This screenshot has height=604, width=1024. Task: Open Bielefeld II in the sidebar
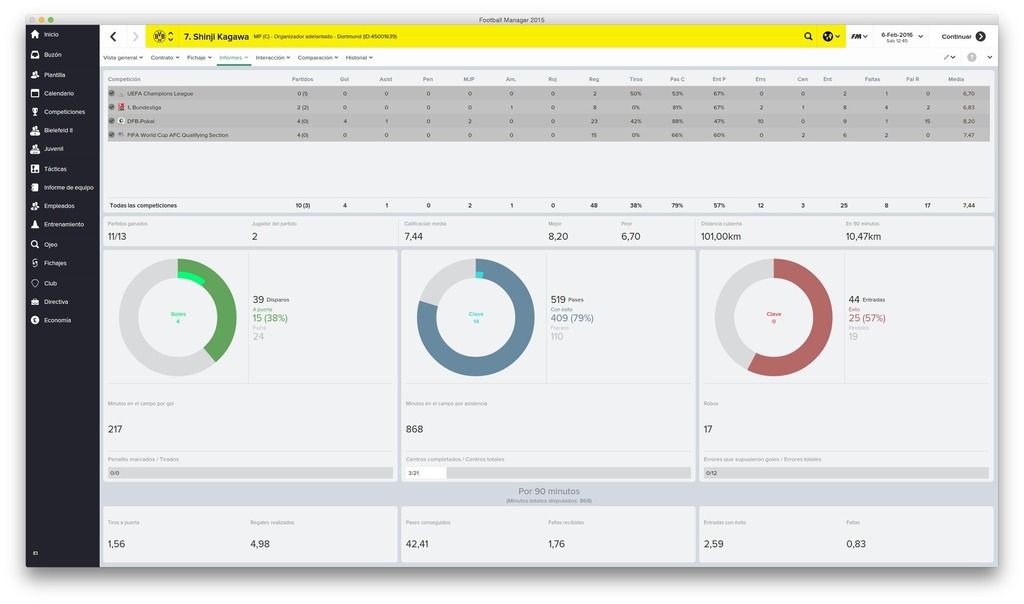pos(51,131)
